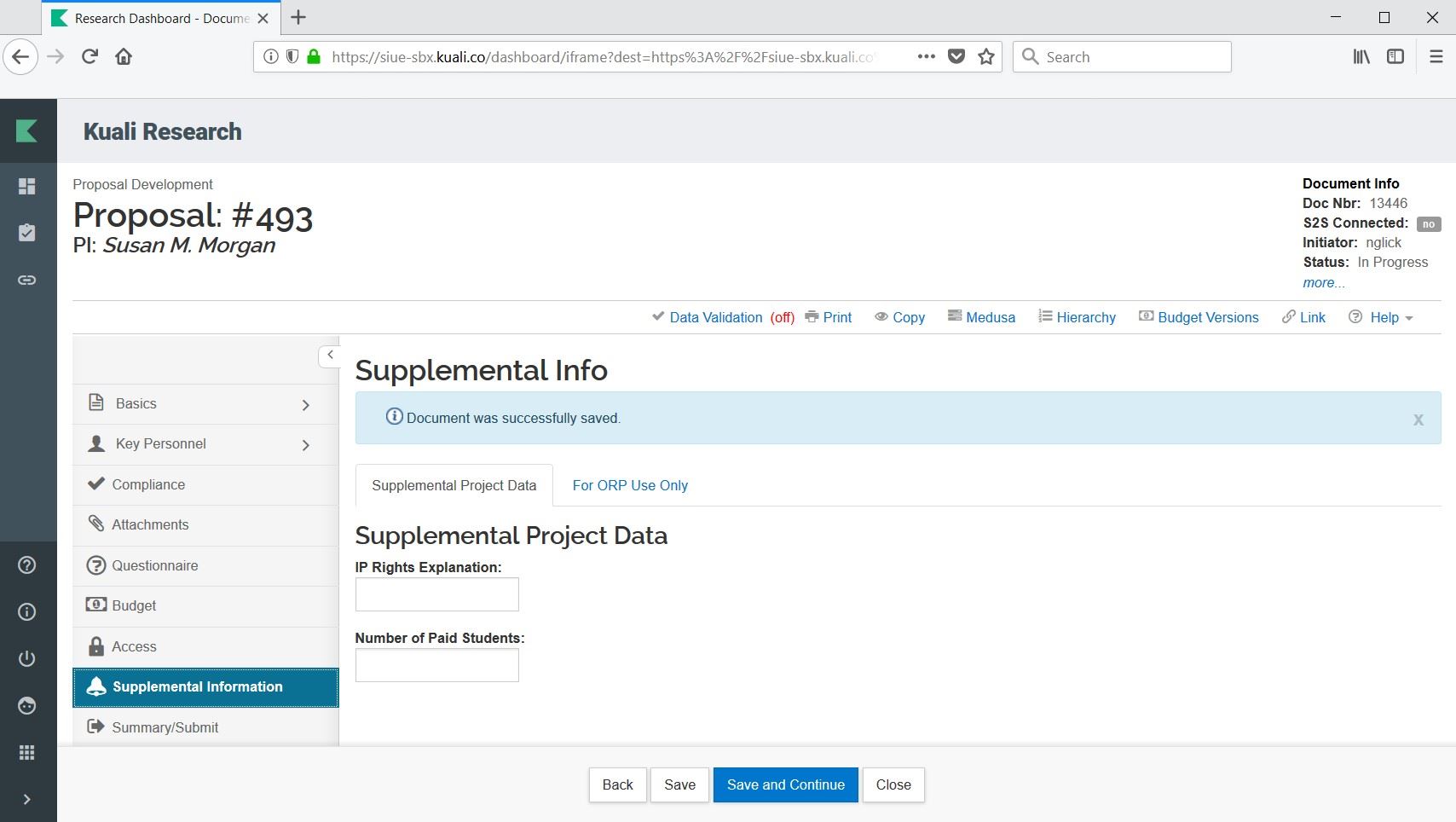Click the clipboard checkmark icon in left sidebar

click(x=27, y=233)
